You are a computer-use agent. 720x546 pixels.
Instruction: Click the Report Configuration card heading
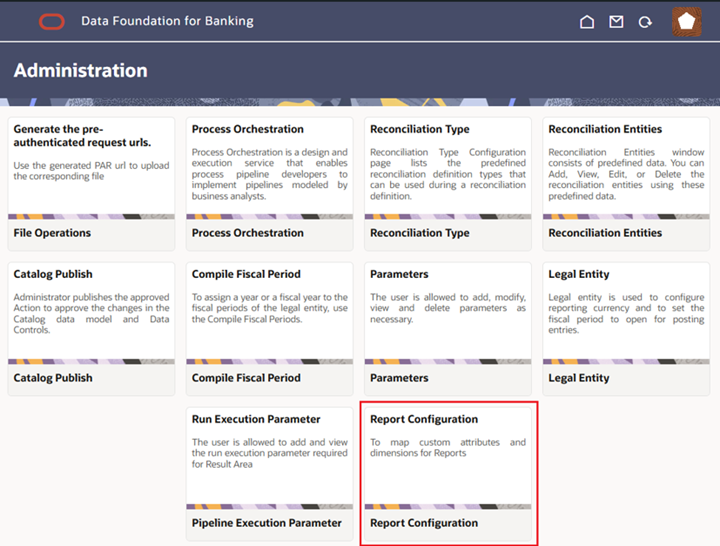[x=424, y=419]
